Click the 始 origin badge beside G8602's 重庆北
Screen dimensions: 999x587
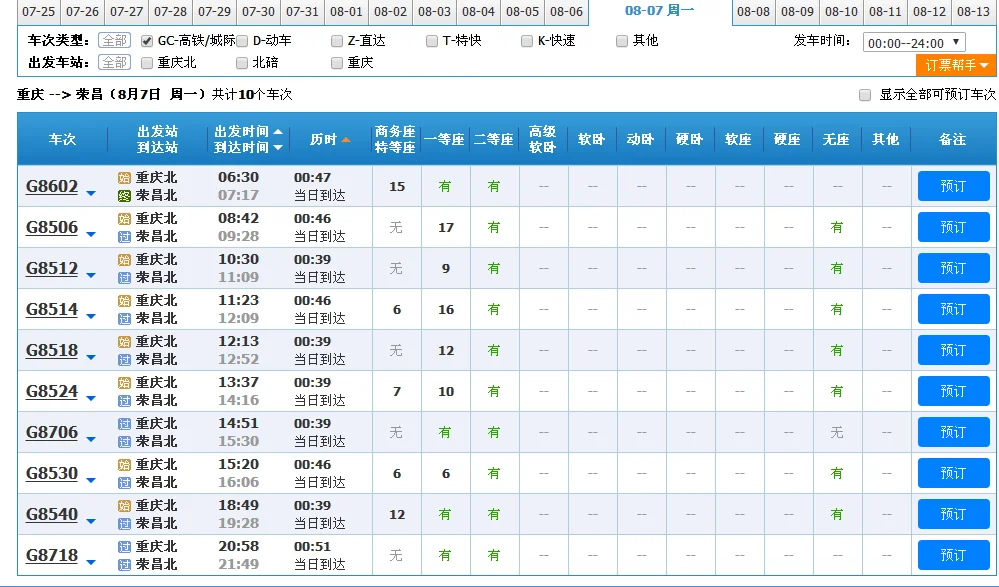tap(124, 178)
